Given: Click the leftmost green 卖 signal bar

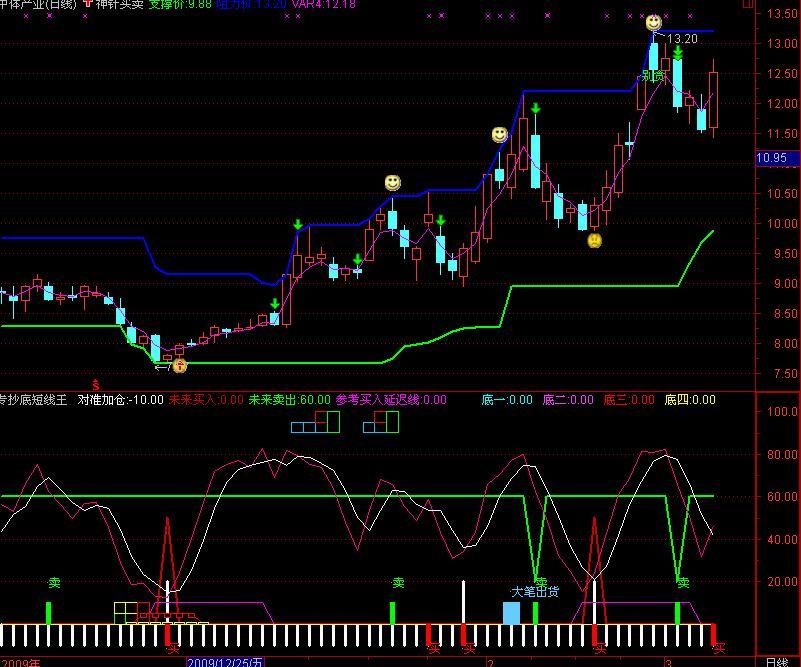Looking at the screenshot, I should coord(48,612).
